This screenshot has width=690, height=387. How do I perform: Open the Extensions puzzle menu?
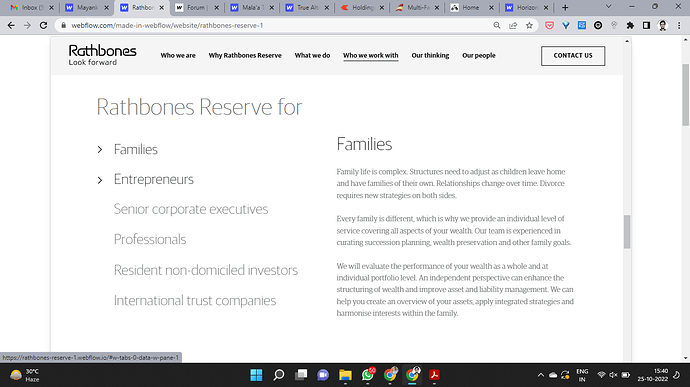point(630,26)
